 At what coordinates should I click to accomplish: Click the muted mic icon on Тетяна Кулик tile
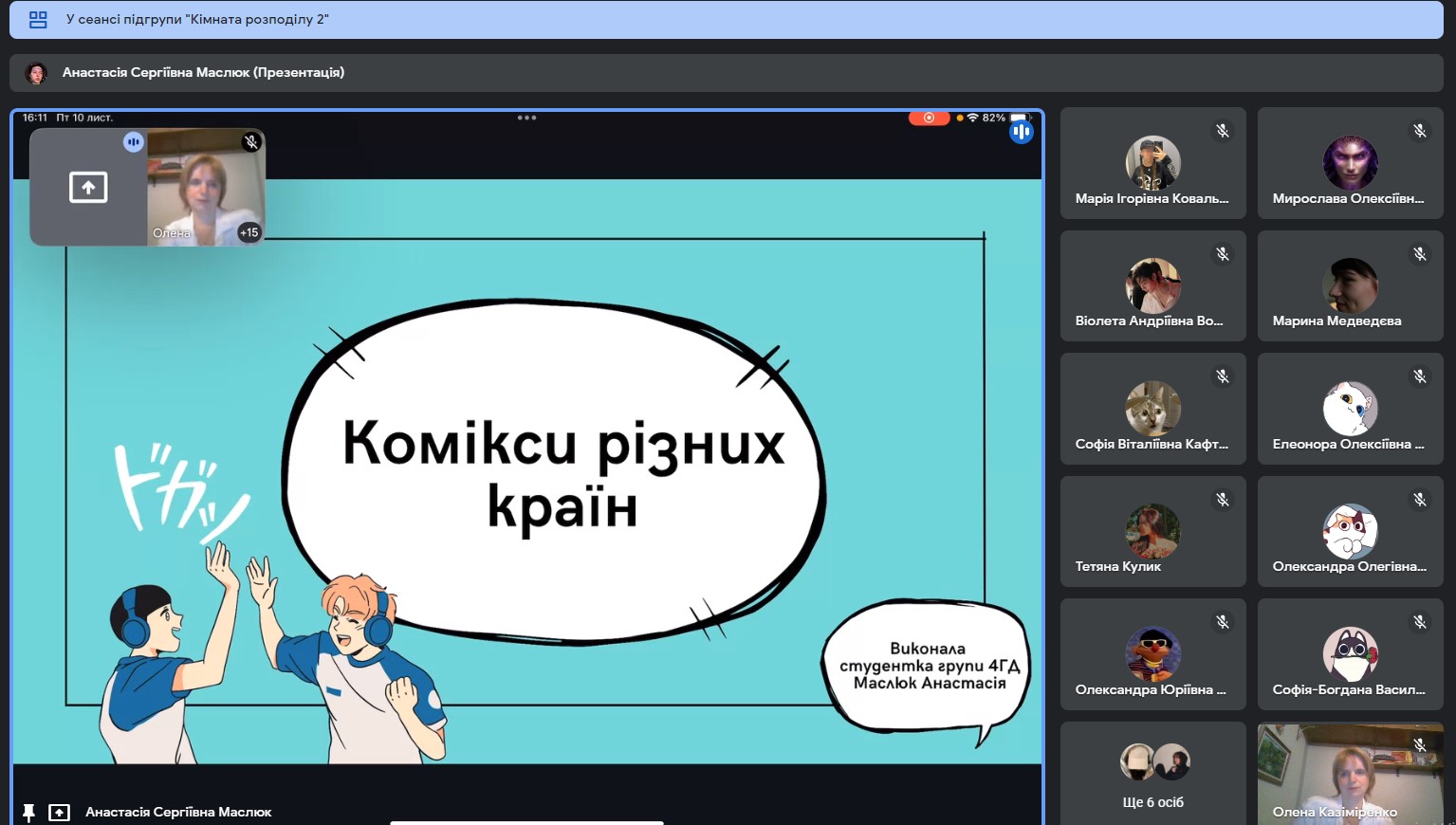tap(1223, 500)
